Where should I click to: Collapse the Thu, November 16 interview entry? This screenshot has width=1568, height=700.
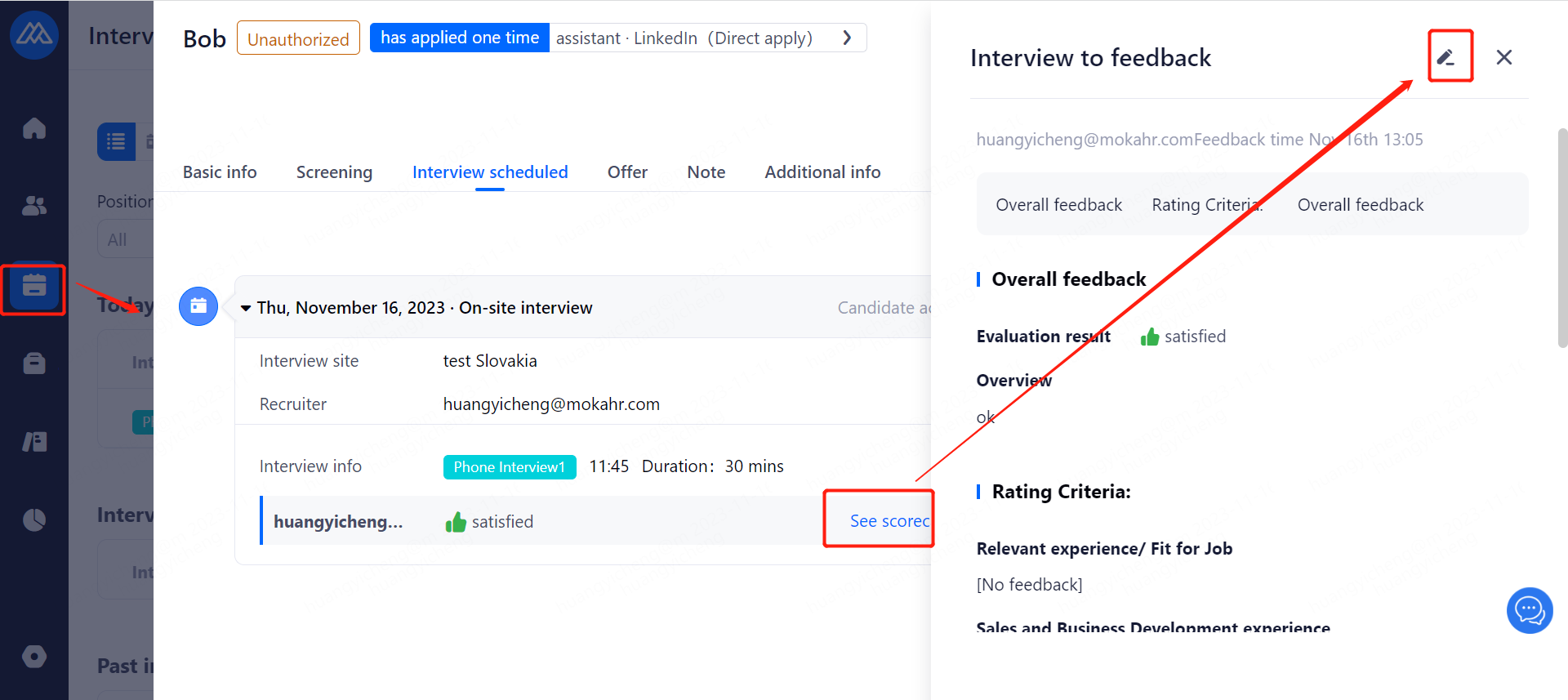[246, 308]
